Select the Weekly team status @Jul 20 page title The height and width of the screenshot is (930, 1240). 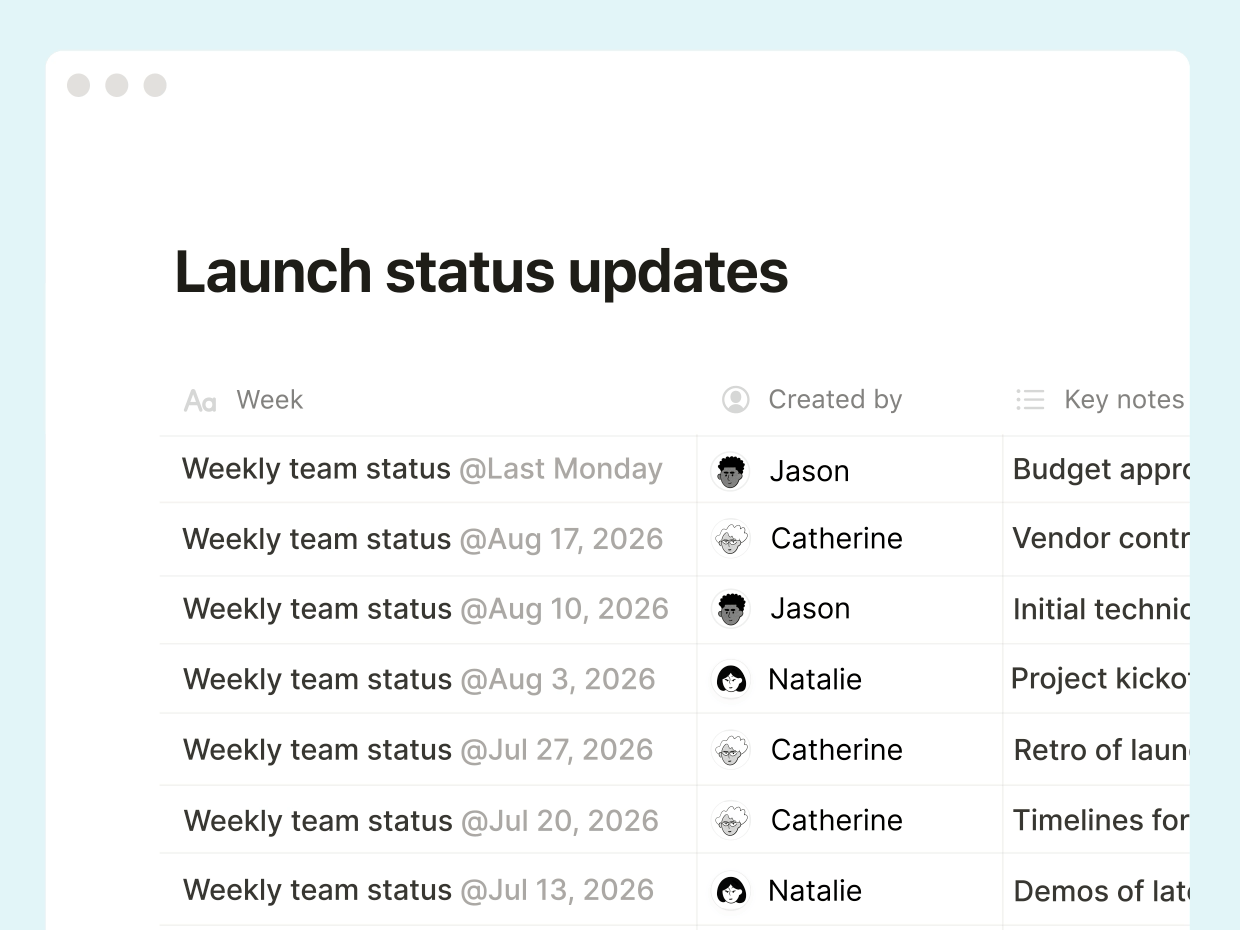pyautogui.click(x=316, y=820)
